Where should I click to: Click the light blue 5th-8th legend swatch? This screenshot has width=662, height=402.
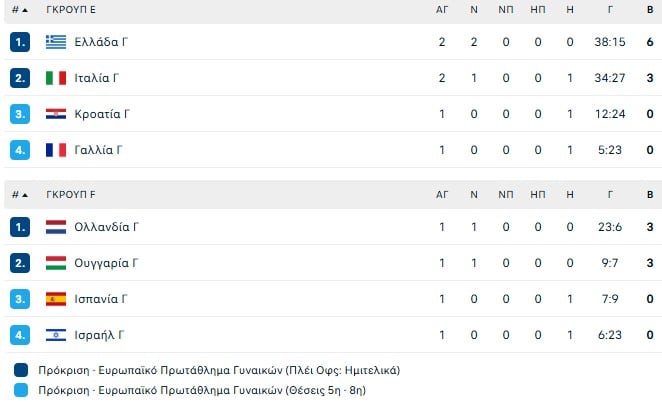(22, 389)
